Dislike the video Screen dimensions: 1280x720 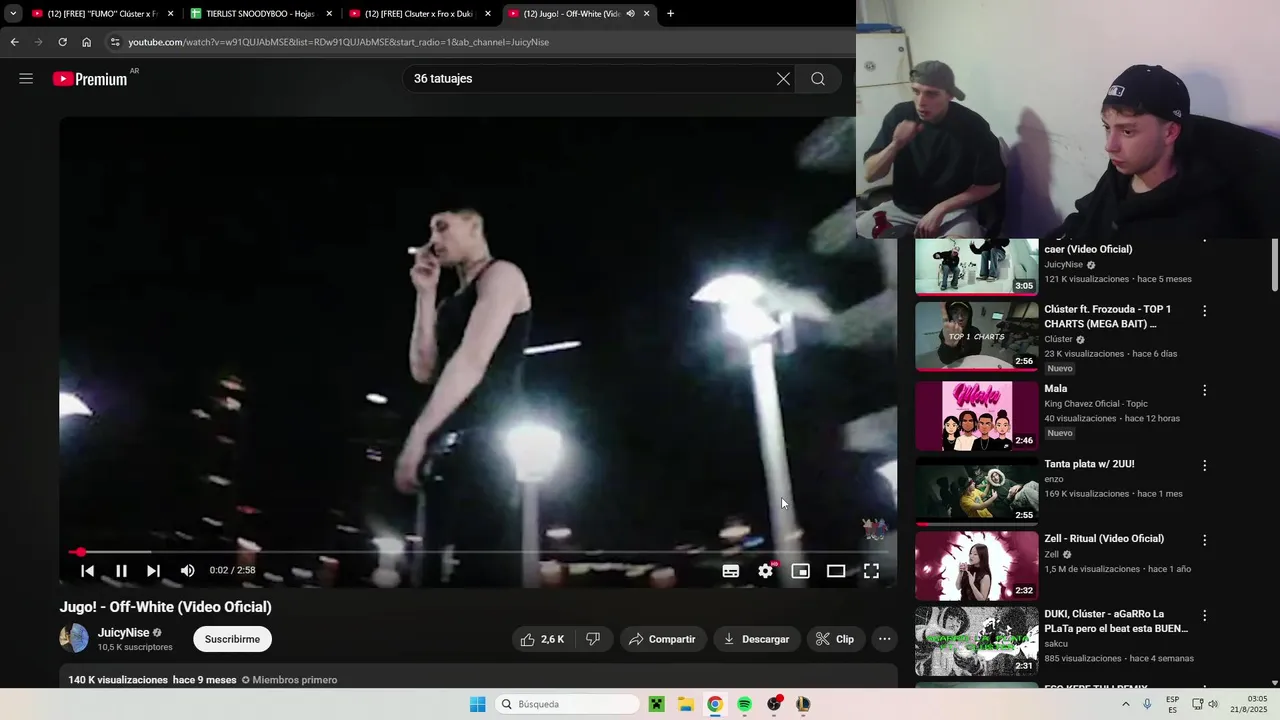(x=593, y=639)
